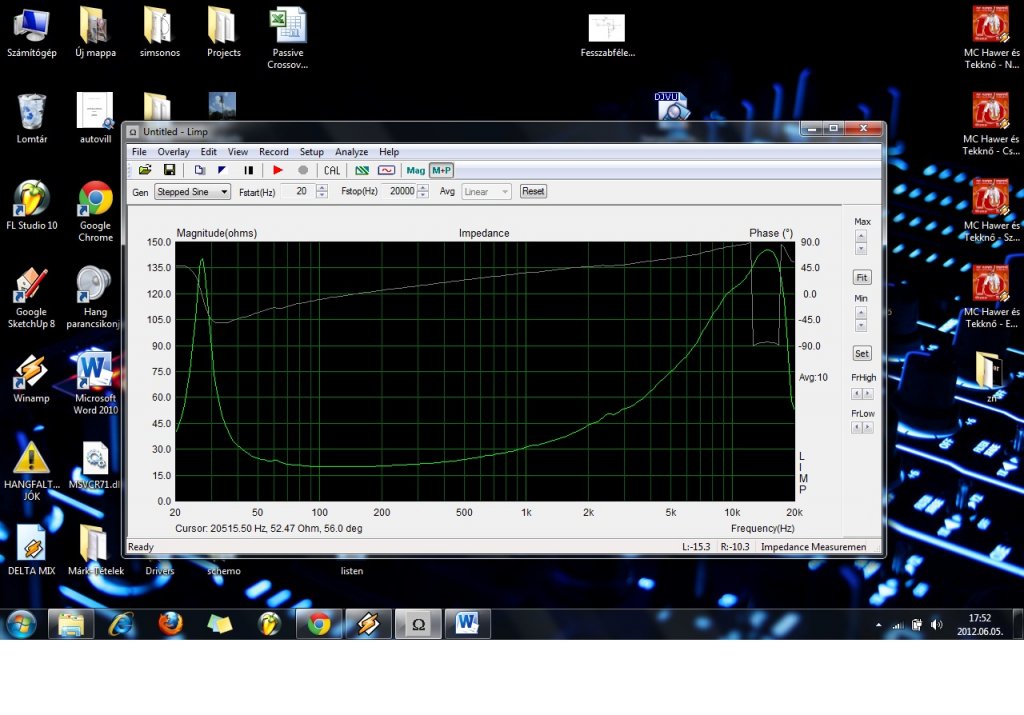The height and width of the screenshot is (715, 1024).
Task: Switch to Winamp in the taskbar
Action: click(x=368, y=624)
